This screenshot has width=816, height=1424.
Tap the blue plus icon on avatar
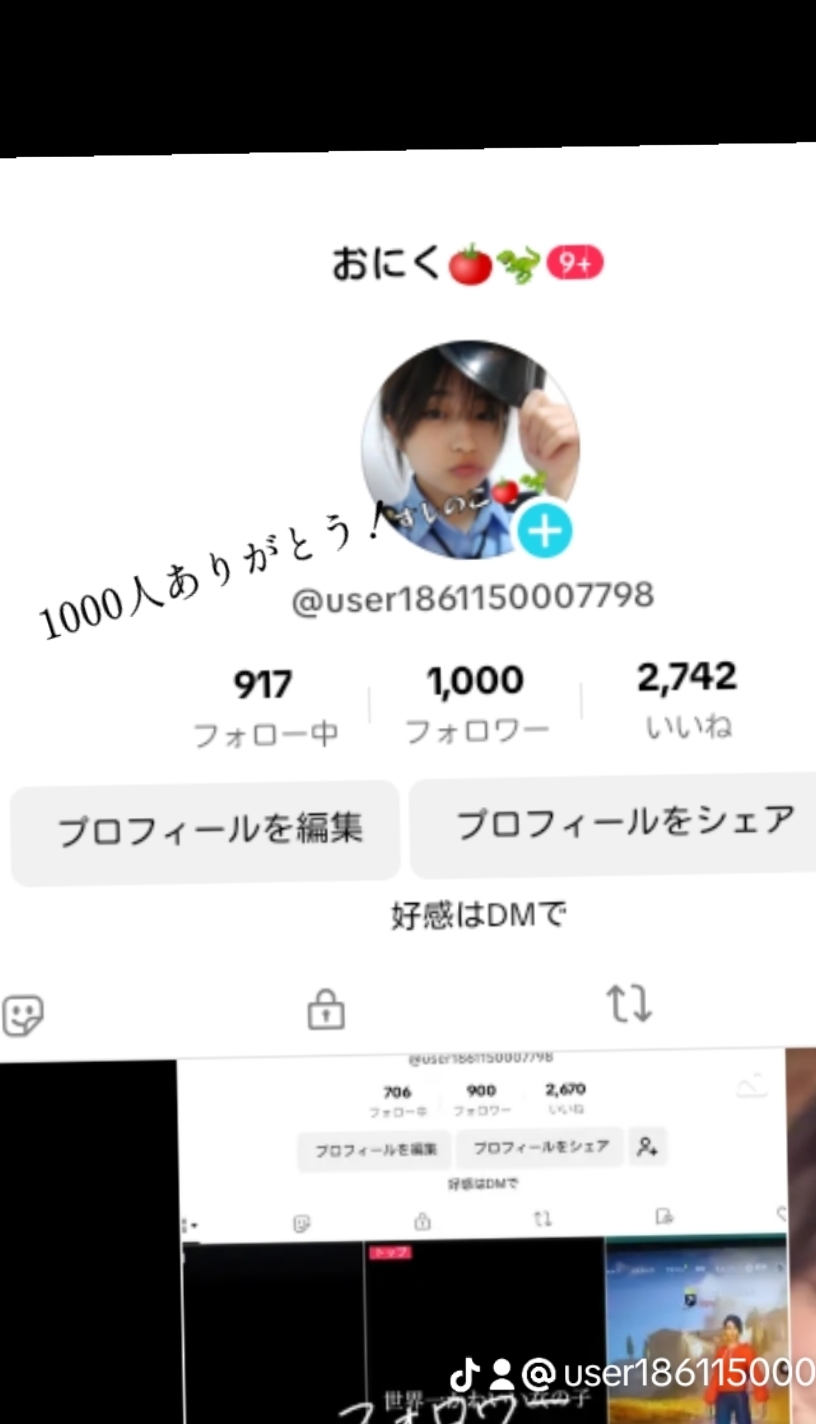click(545, 532)
